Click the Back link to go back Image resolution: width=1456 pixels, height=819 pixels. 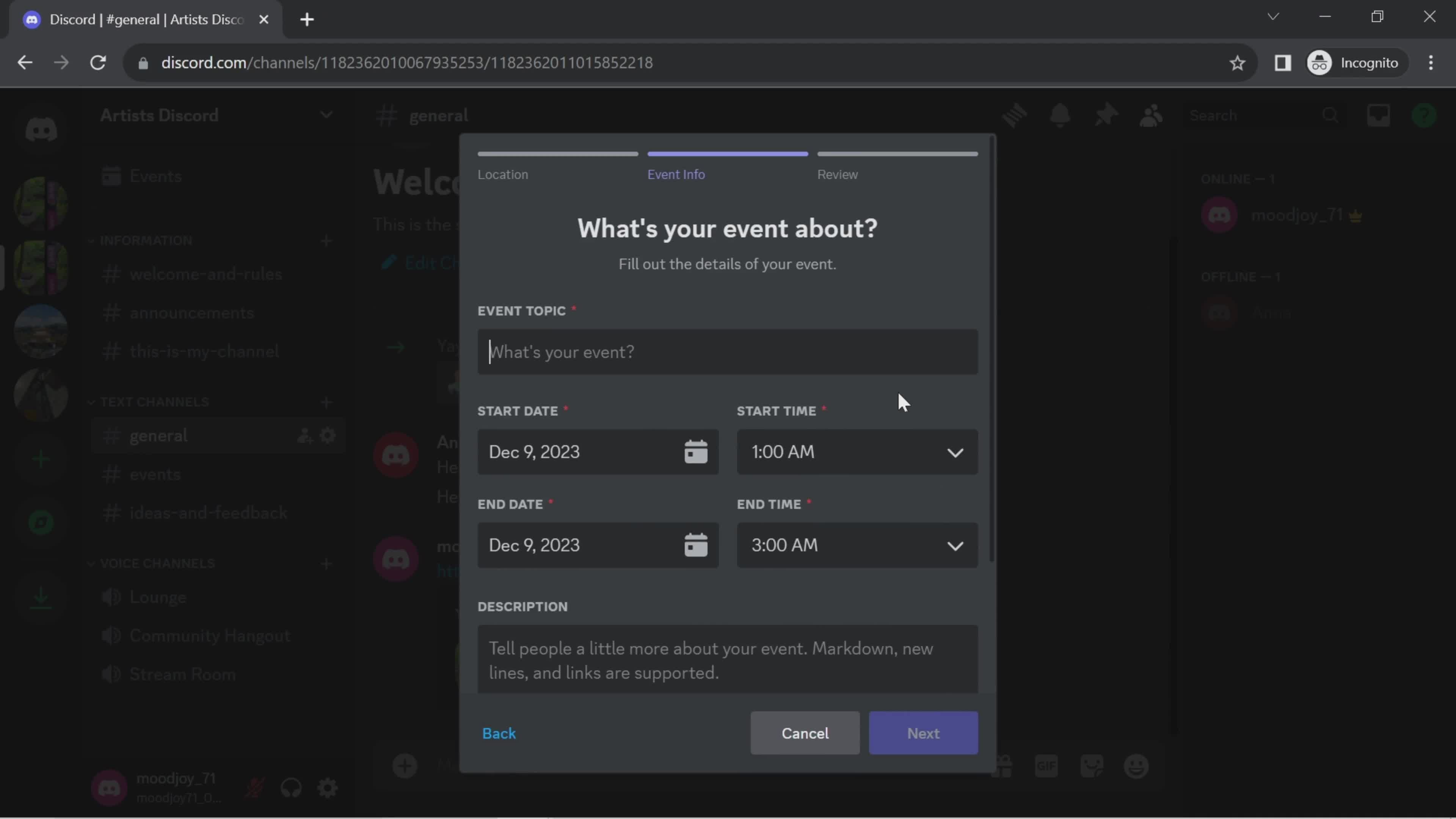[499, 733]
